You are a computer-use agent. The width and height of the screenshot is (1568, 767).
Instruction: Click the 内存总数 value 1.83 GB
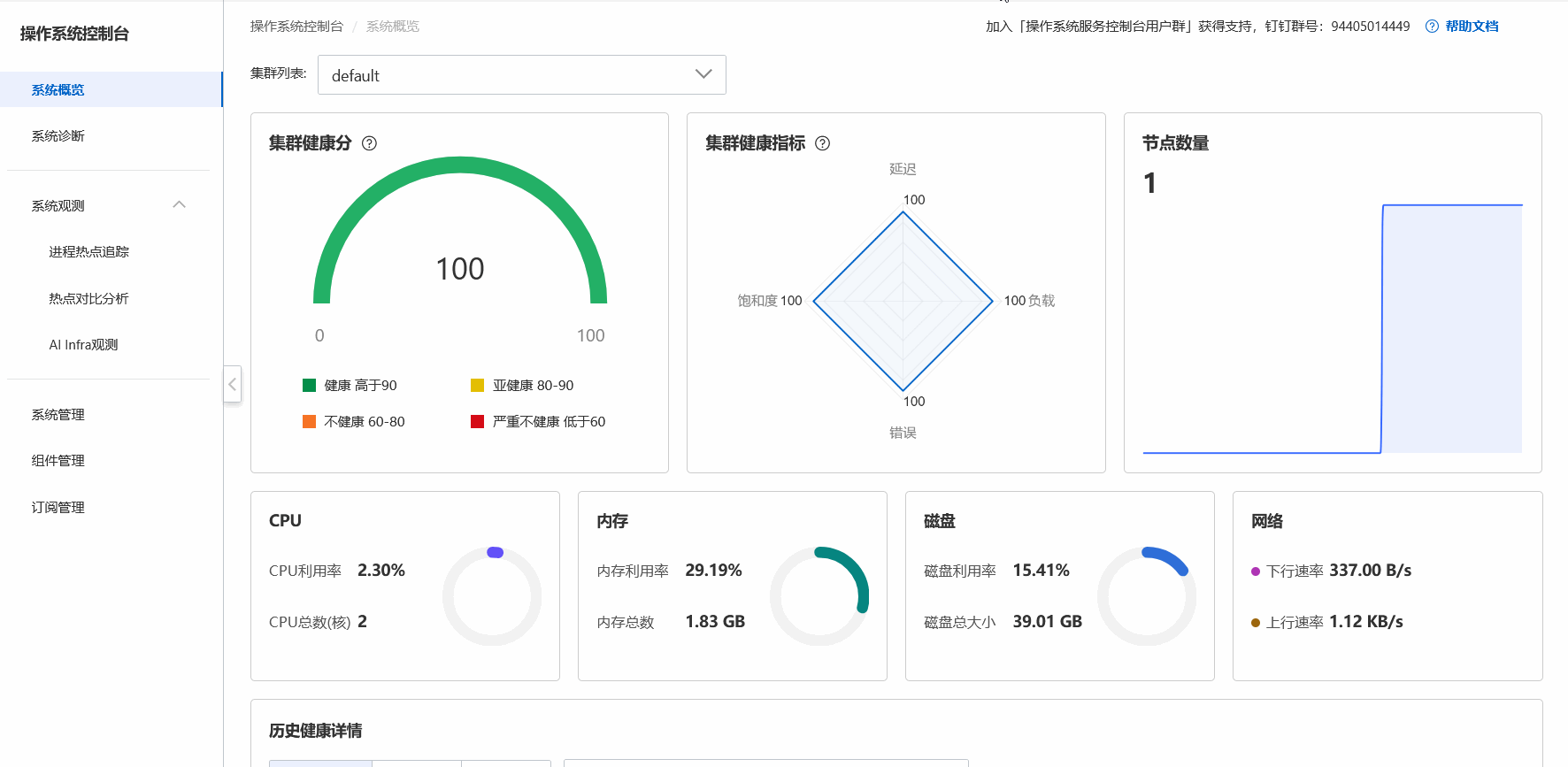715,622
